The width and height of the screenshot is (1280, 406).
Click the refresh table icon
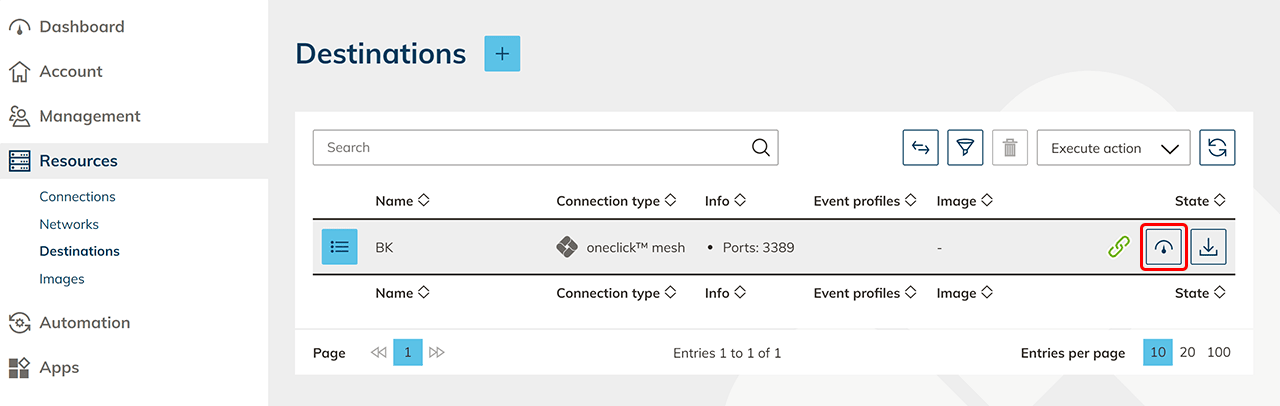pos(1217,148)
